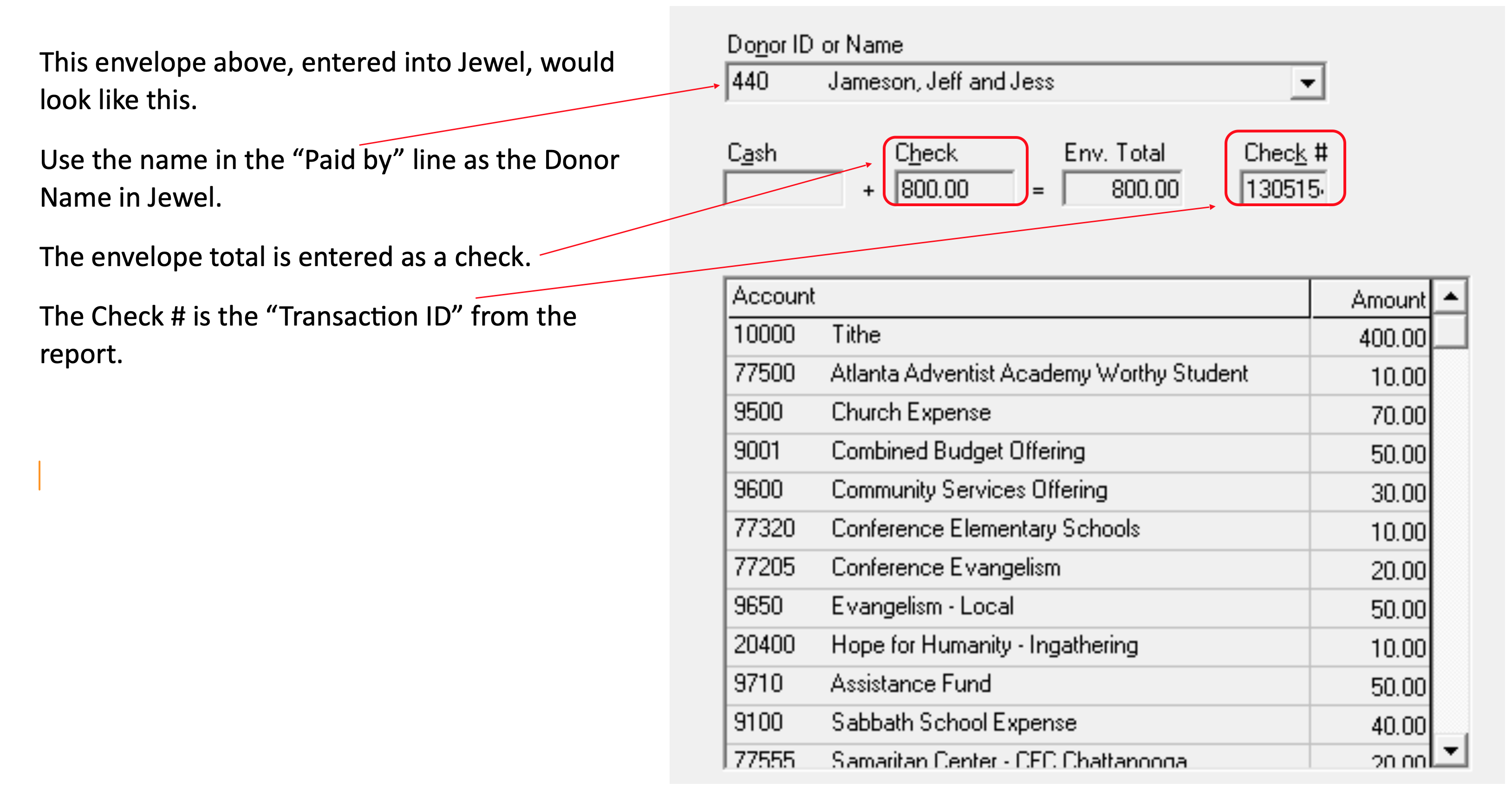This screenshot has height=795, width=1512.
Task: Open the Donor ID or Name dropdown arrow
Action: click(x=1307, y=83)
